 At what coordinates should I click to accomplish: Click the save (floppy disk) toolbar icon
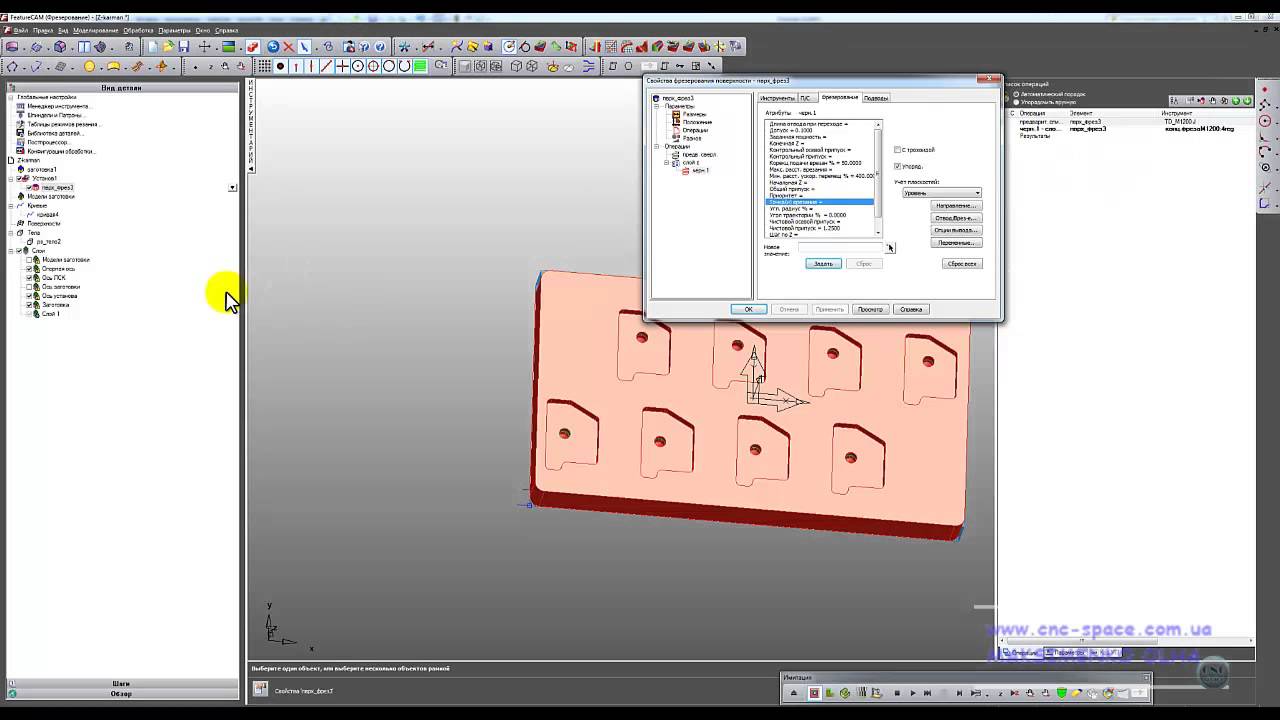[x=183, y=47]
